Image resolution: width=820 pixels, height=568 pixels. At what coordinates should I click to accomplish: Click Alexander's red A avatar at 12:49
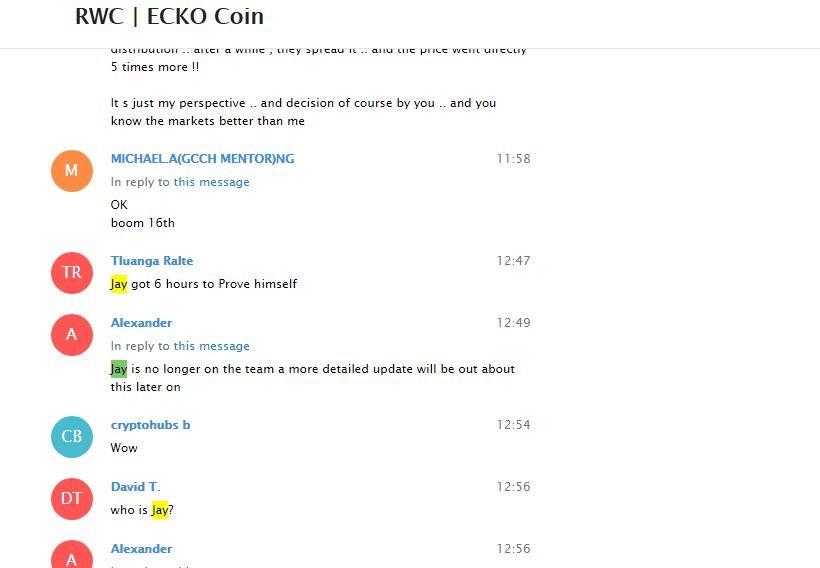coord(72,335)
